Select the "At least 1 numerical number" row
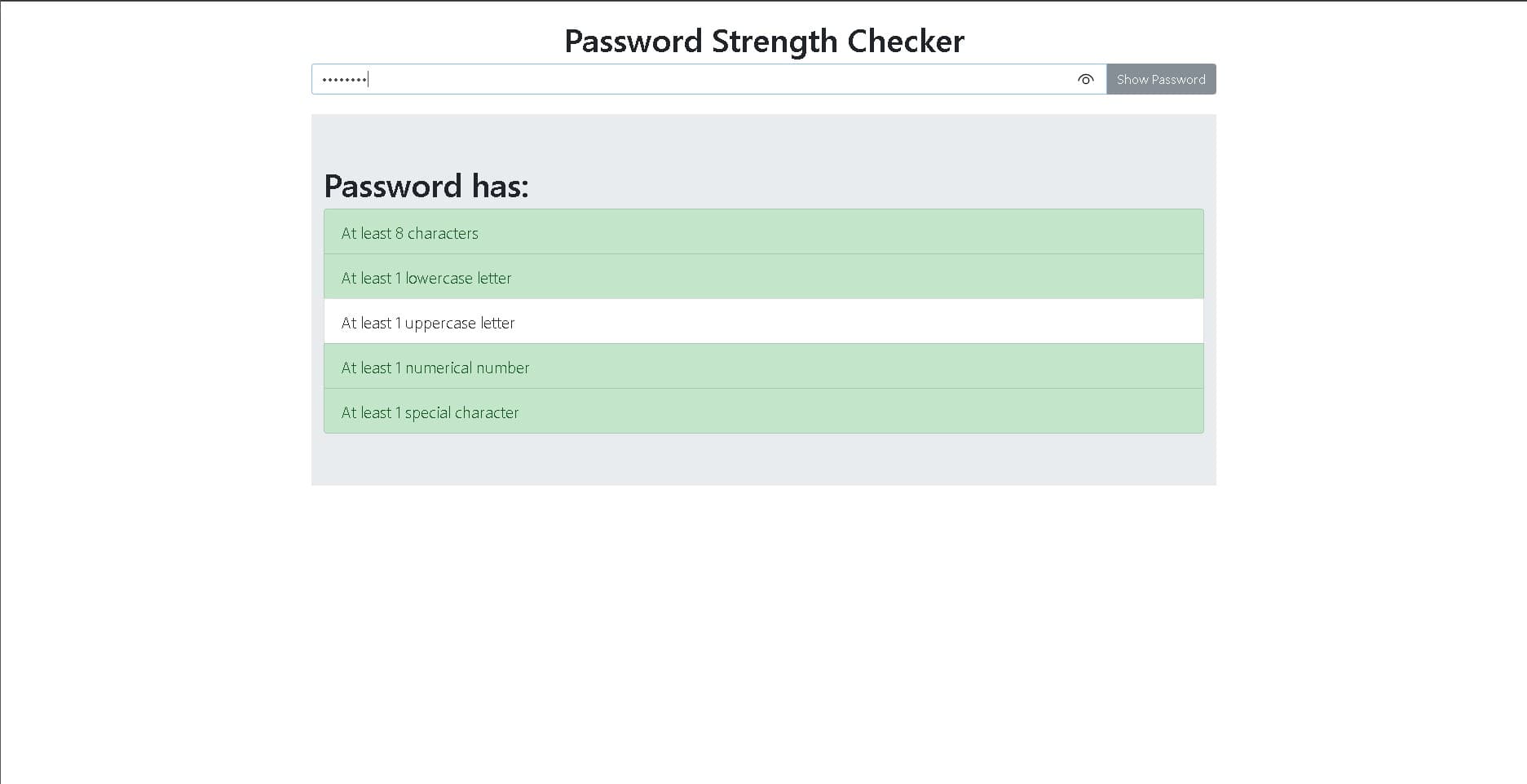This screenshot has height=784, width=1527. (763, 367)
